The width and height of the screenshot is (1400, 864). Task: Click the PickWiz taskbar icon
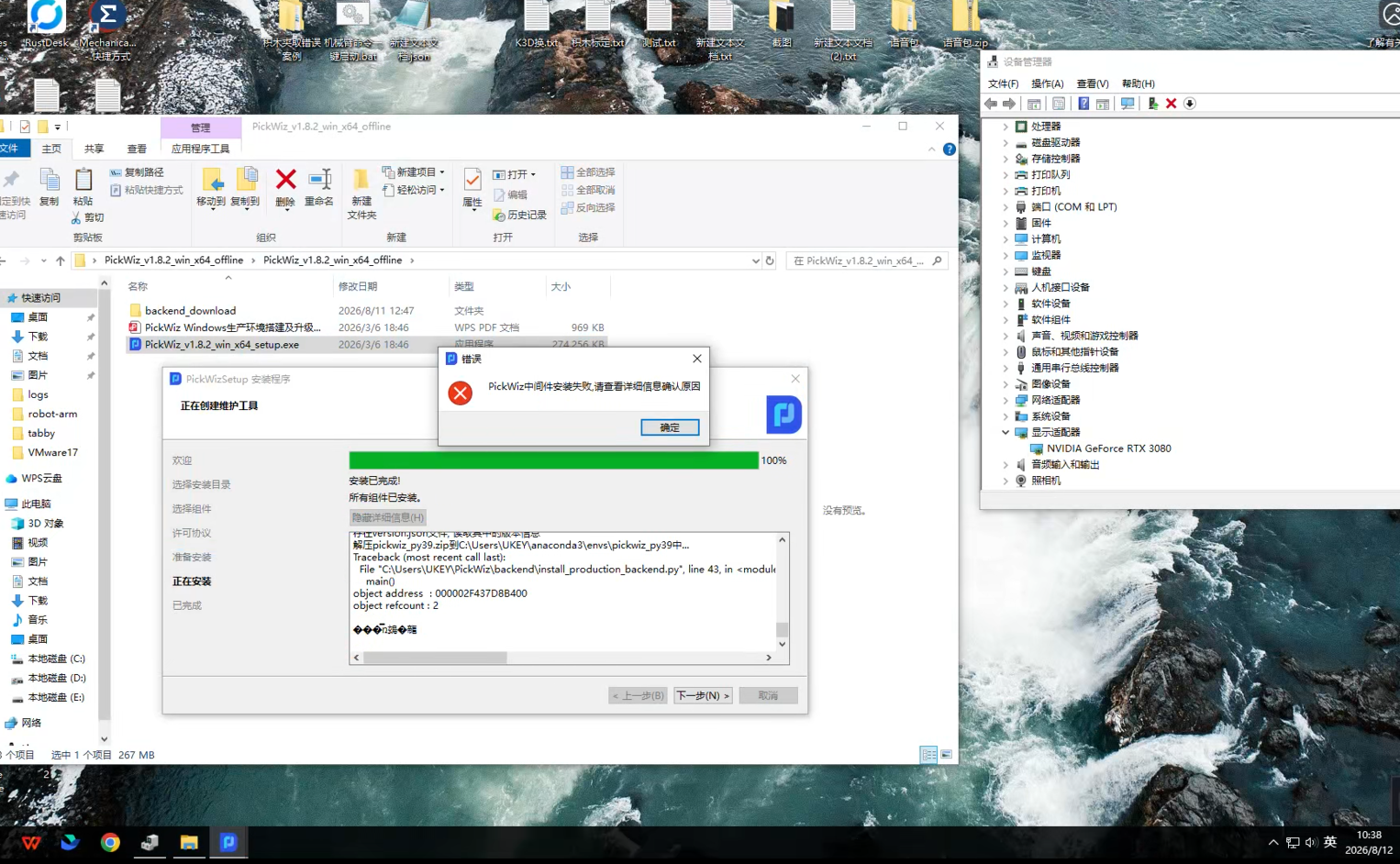click(228, 842)
